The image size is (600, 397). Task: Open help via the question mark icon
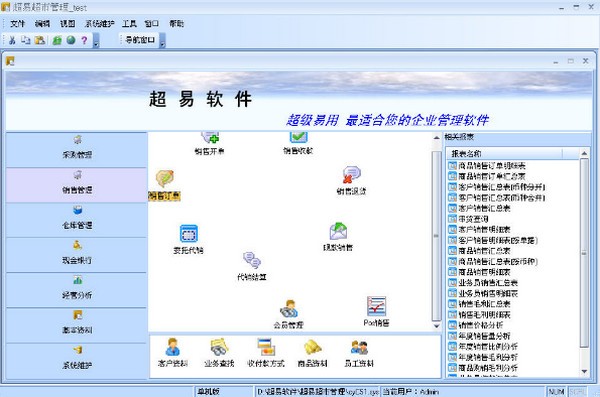[84, 40]
